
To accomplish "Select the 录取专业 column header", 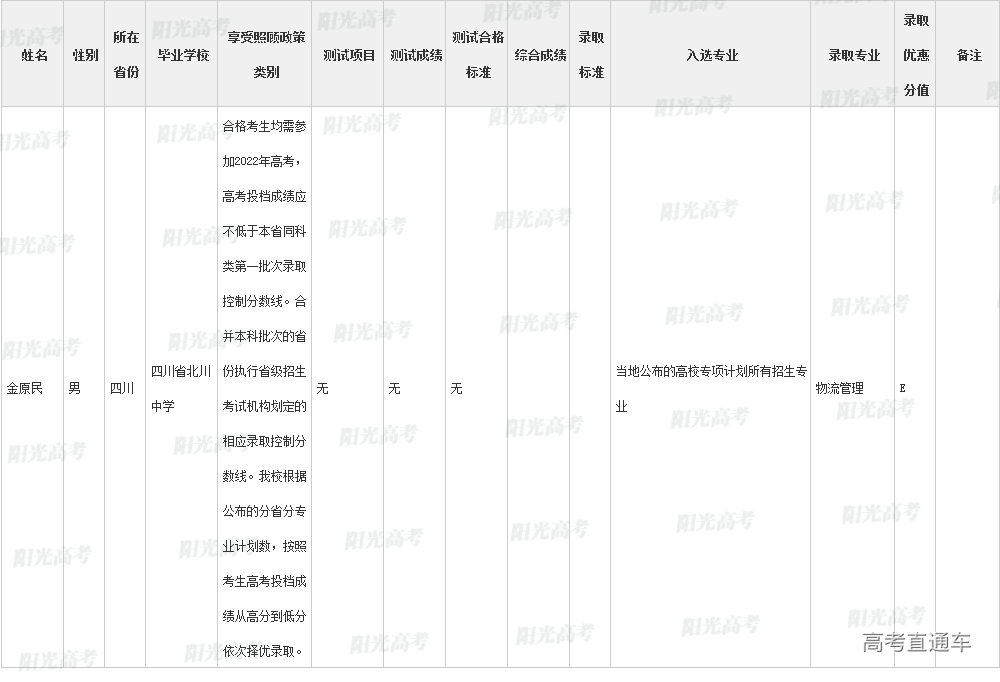I will click(854, 56).
